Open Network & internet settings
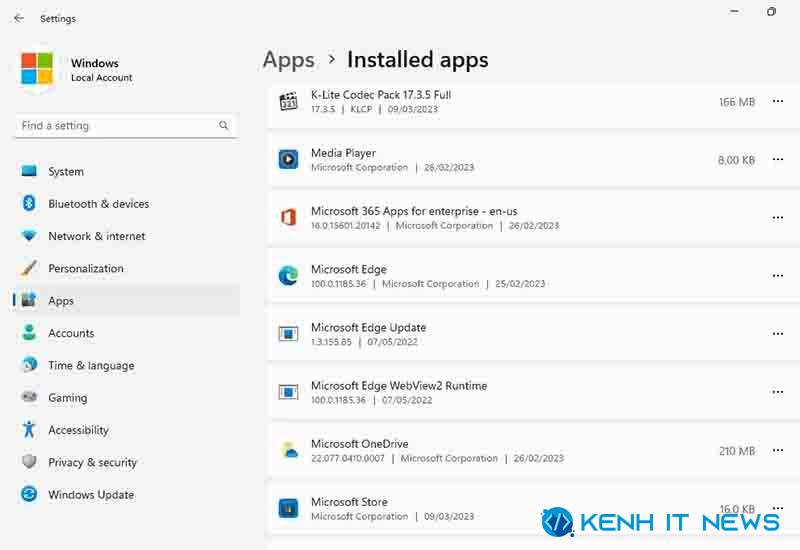Screen dimensions: 800x550 (x=127, y=236)
